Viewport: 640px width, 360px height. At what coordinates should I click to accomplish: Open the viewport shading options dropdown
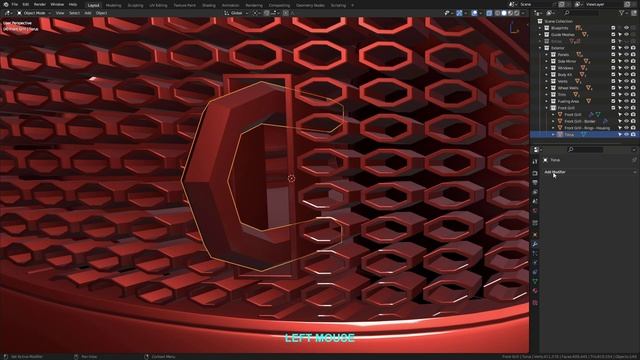coord(523,13)
